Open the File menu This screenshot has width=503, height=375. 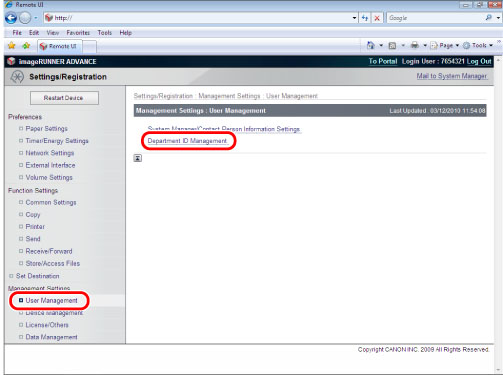click(17, 33)
